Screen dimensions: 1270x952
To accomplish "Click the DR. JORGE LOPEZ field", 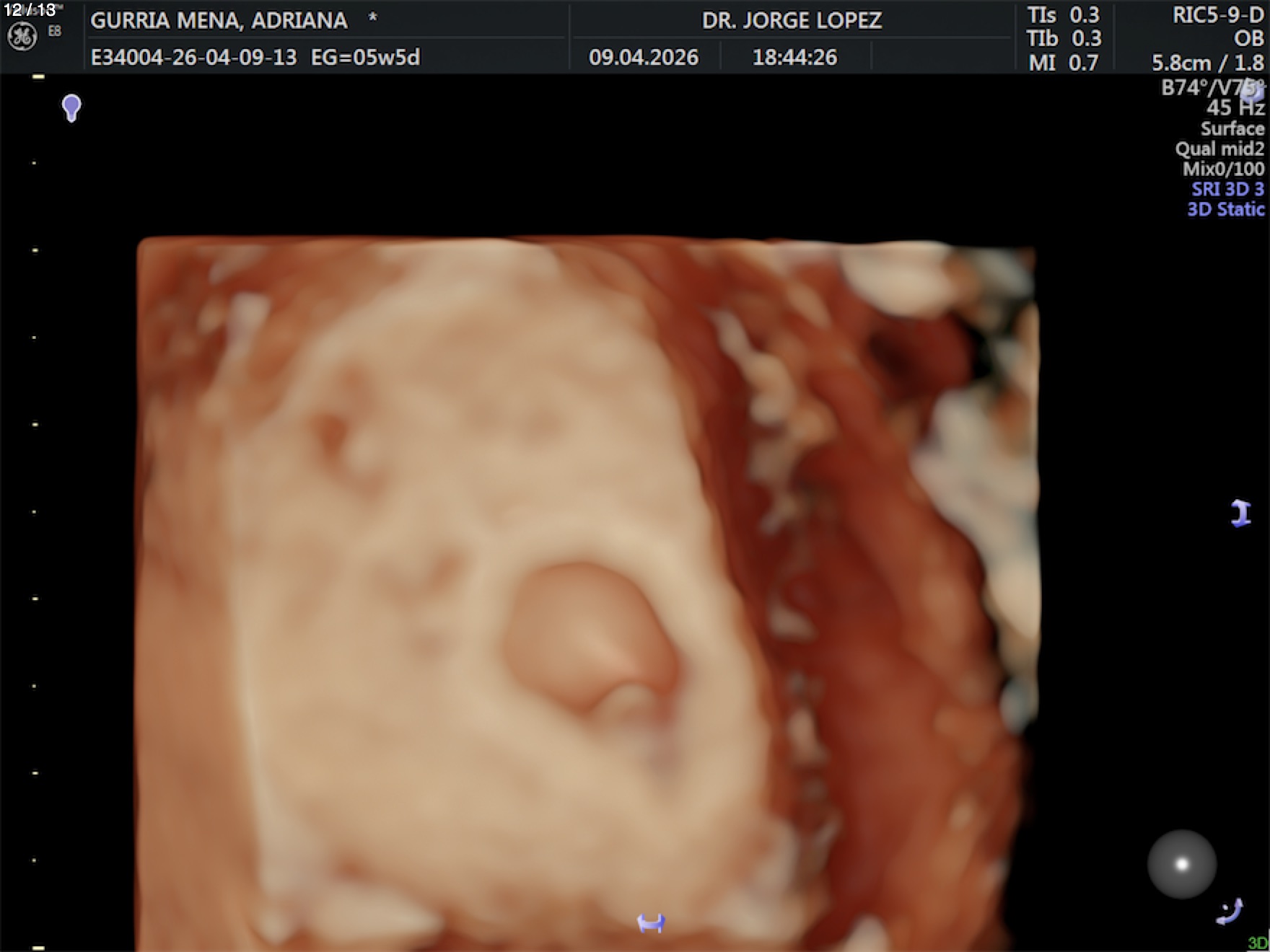I will coord(792,20).
